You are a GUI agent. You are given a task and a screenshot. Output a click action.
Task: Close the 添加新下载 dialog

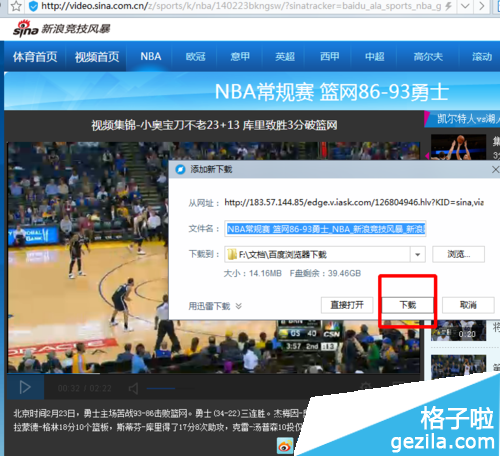click(x=495, y=169)
